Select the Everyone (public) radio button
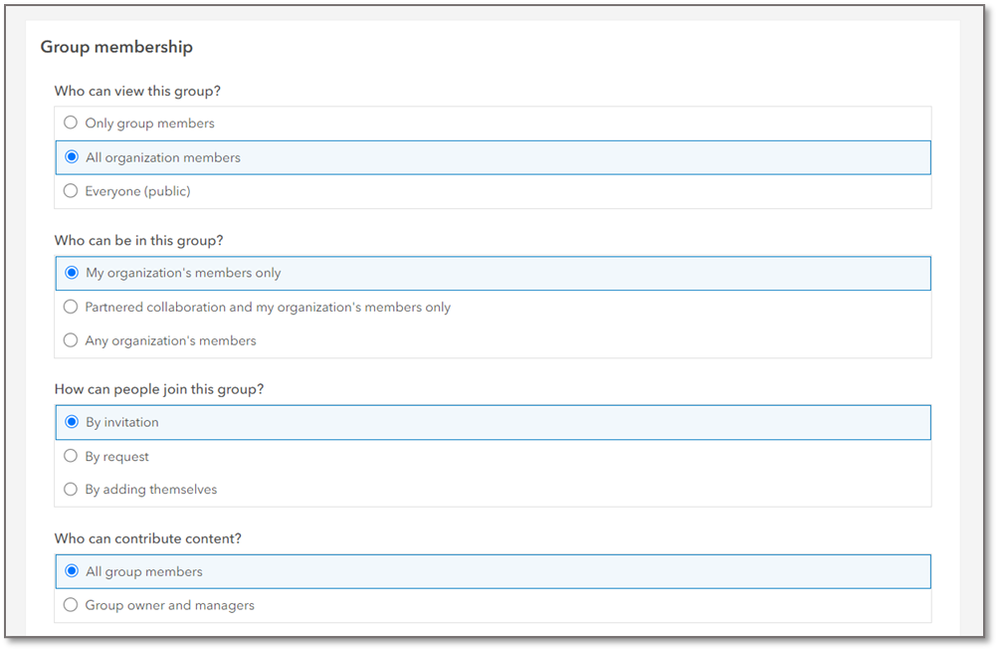998x651 pixels. [70, 191]
